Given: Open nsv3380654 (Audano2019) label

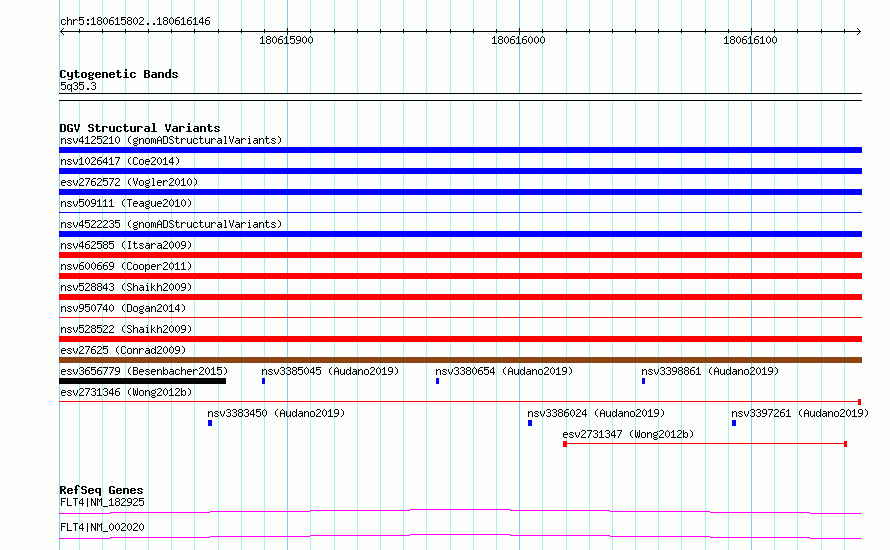Looking at the screenshot, I should 504,371.
